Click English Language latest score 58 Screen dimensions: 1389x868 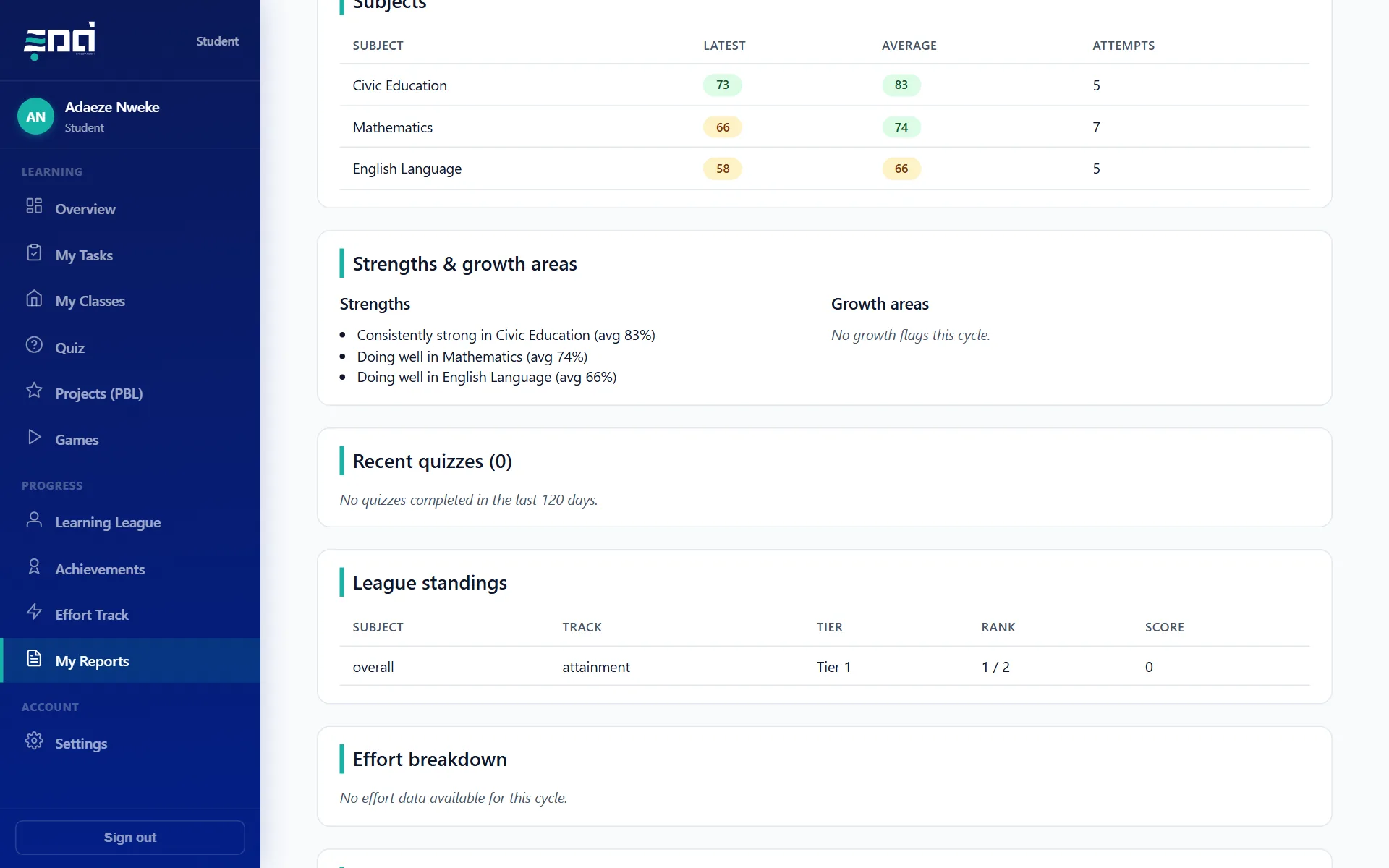723,169
